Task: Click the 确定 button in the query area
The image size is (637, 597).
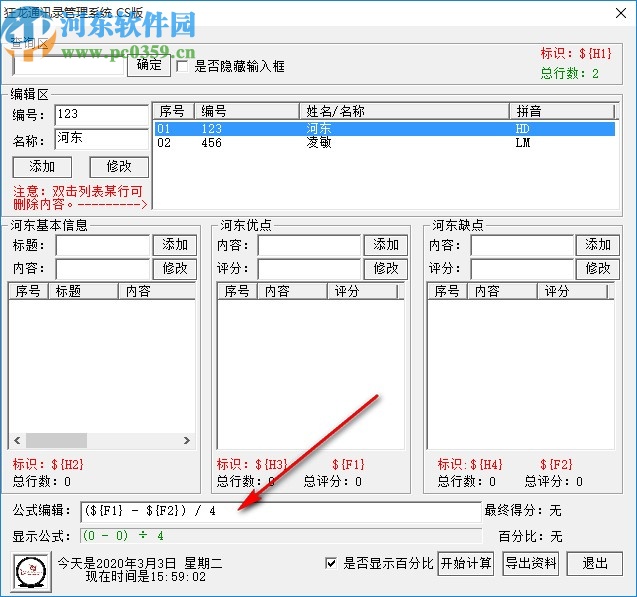Action: (x=149, y=65)
